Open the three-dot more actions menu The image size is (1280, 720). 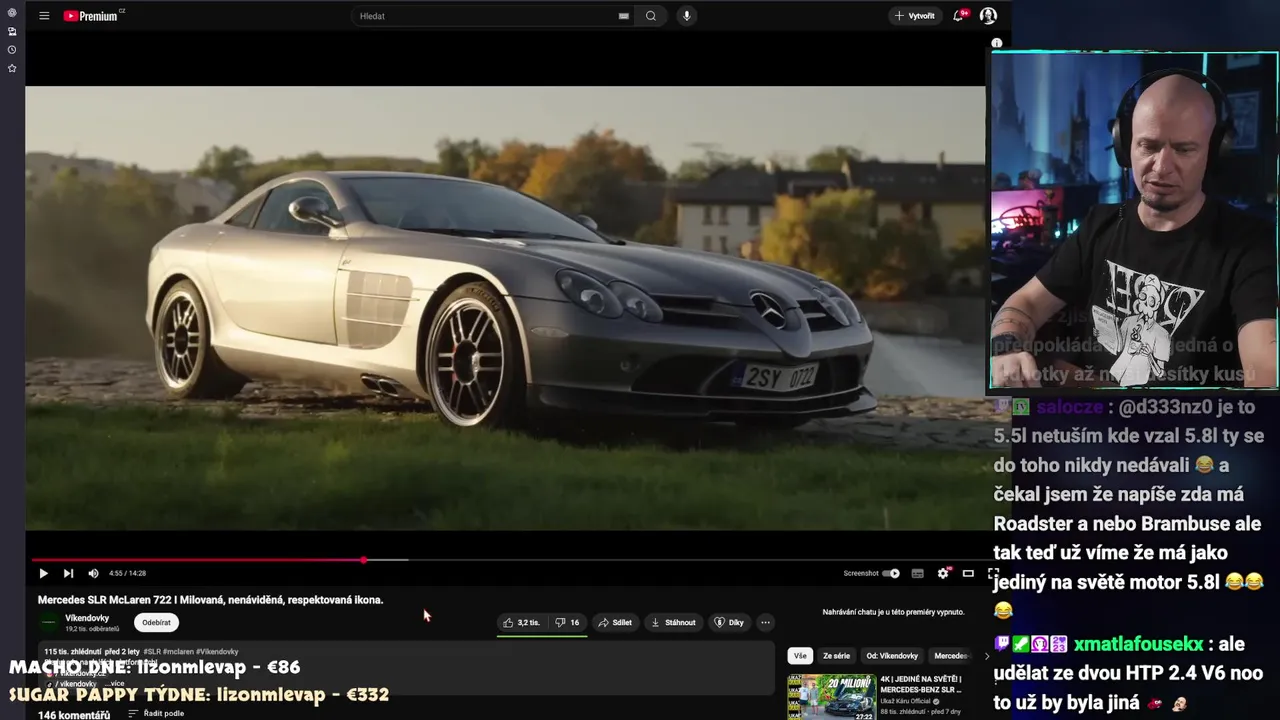point(765,622)
